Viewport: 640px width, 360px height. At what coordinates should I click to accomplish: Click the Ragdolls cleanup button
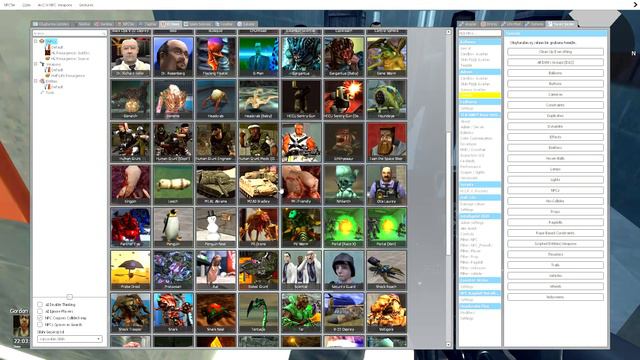pyautogui.click(x=555, y=222)
